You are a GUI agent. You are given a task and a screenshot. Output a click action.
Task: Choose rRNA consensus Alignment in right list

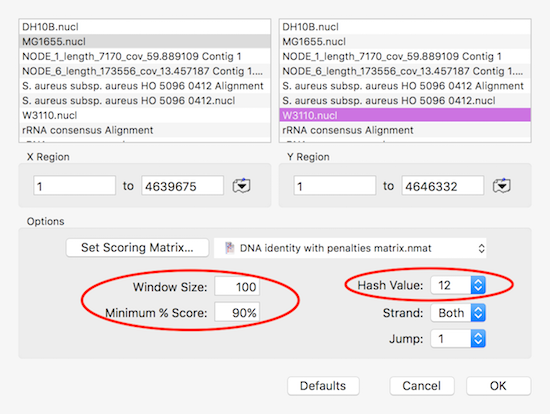405,130
